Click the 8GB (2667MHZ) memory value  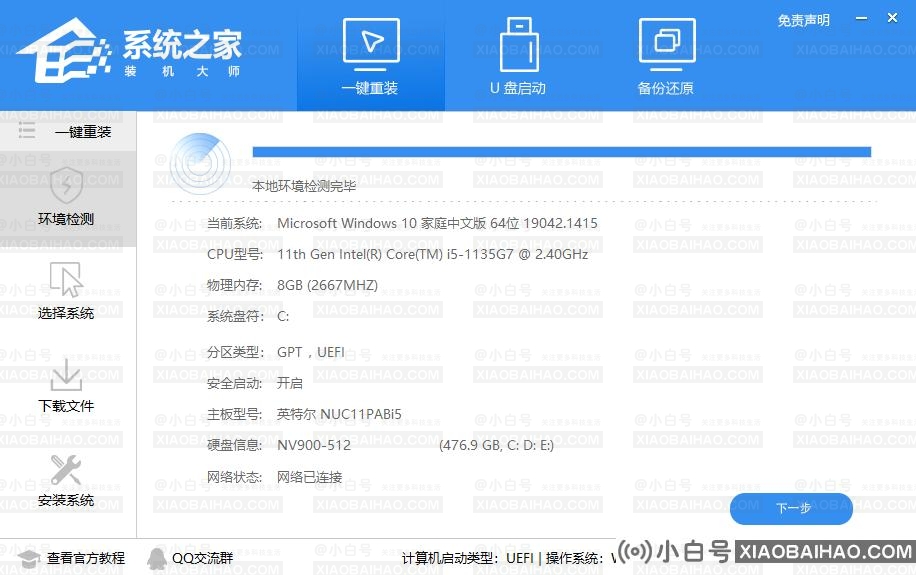pos(327,285)
